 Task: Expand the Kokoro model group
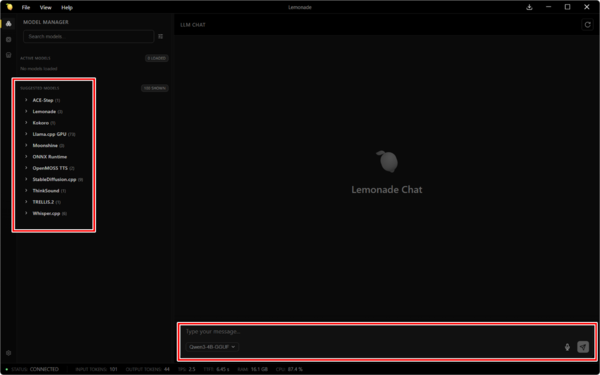40,123
